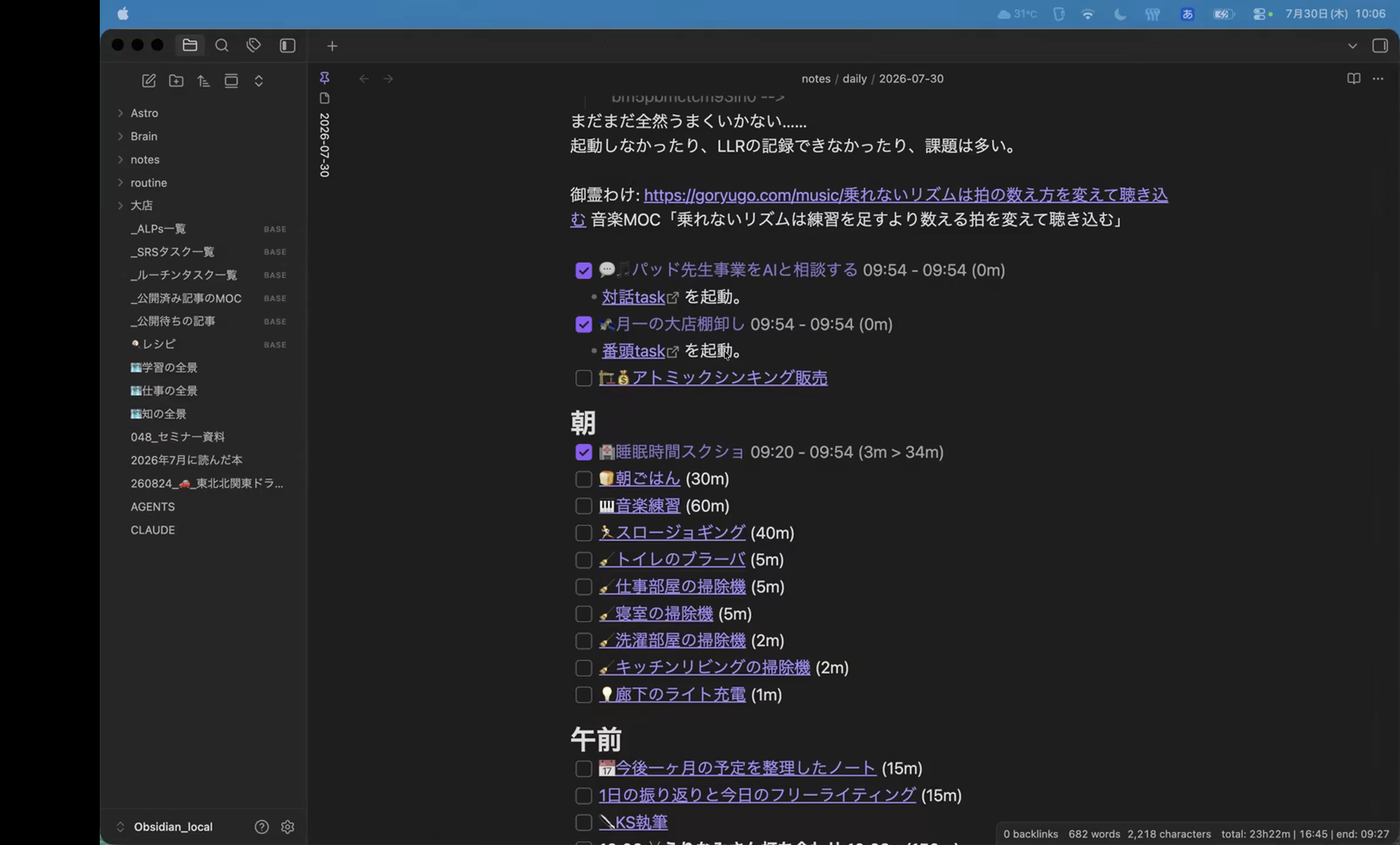This screenshot has width=1400, height=845.
Task: Navigate back with the left arrow
Action: pos(364,79)
